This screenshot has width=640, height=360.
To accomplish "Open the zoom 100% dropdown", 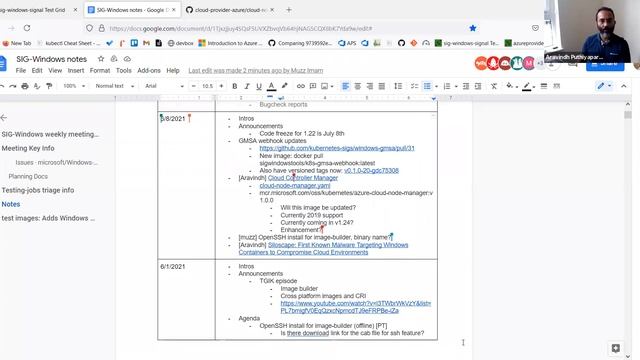I will [74, 86].
